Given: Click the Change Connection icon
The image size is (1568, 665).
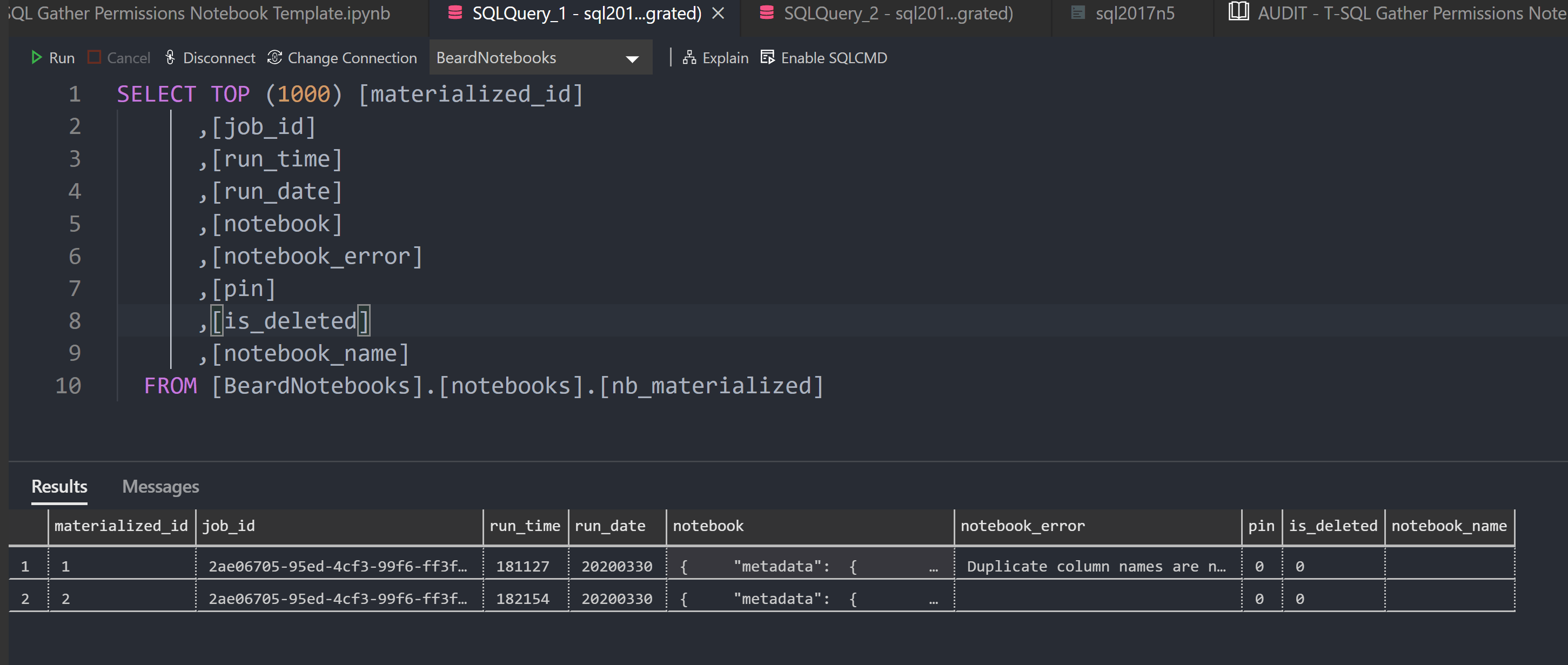Looking at the screenshot, I should [275, 58].
